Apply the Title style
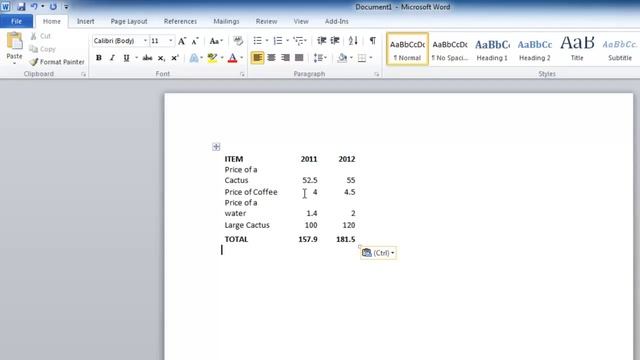Screen dimensions: 640x360 tap(577, 49)
